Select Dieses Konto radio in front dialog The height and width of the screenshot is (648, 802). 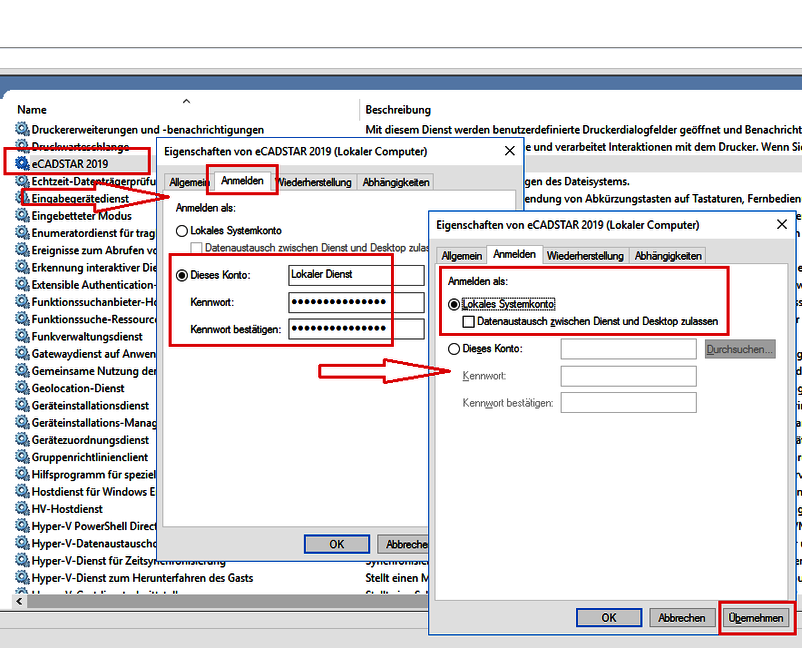[454, 349]
